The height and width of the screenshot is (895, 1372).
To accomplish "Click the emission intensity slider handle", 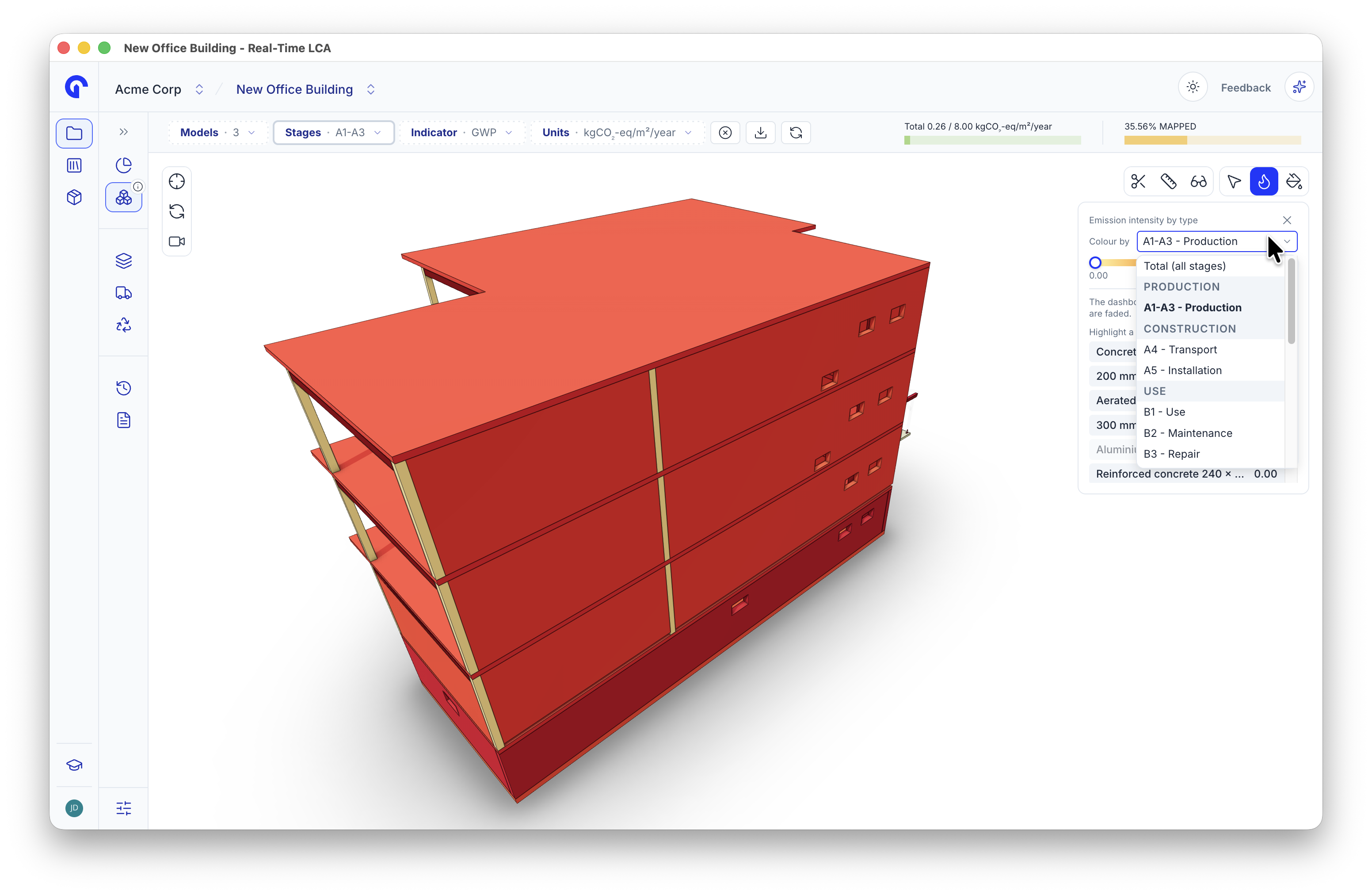I will (x=1095, y=262).
